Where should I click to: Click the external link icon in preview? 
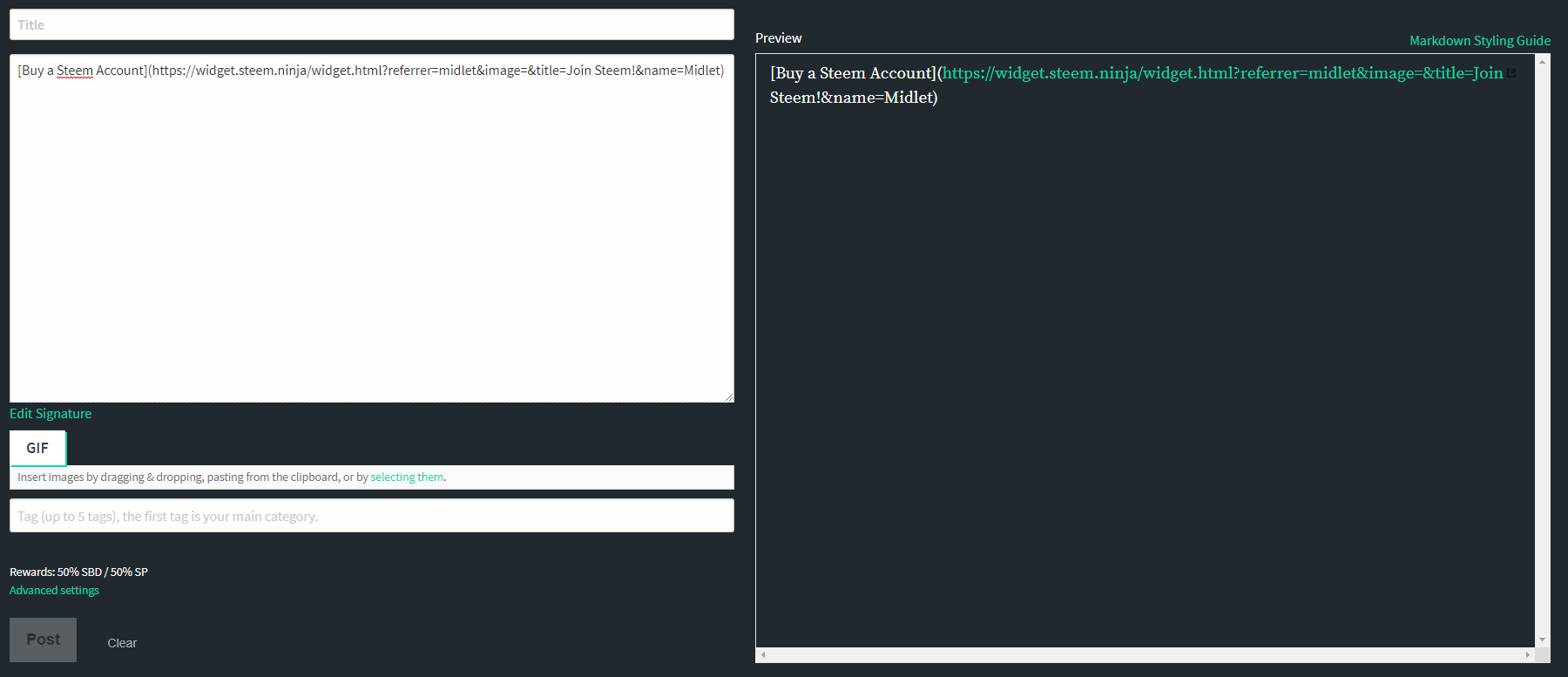1512,73
